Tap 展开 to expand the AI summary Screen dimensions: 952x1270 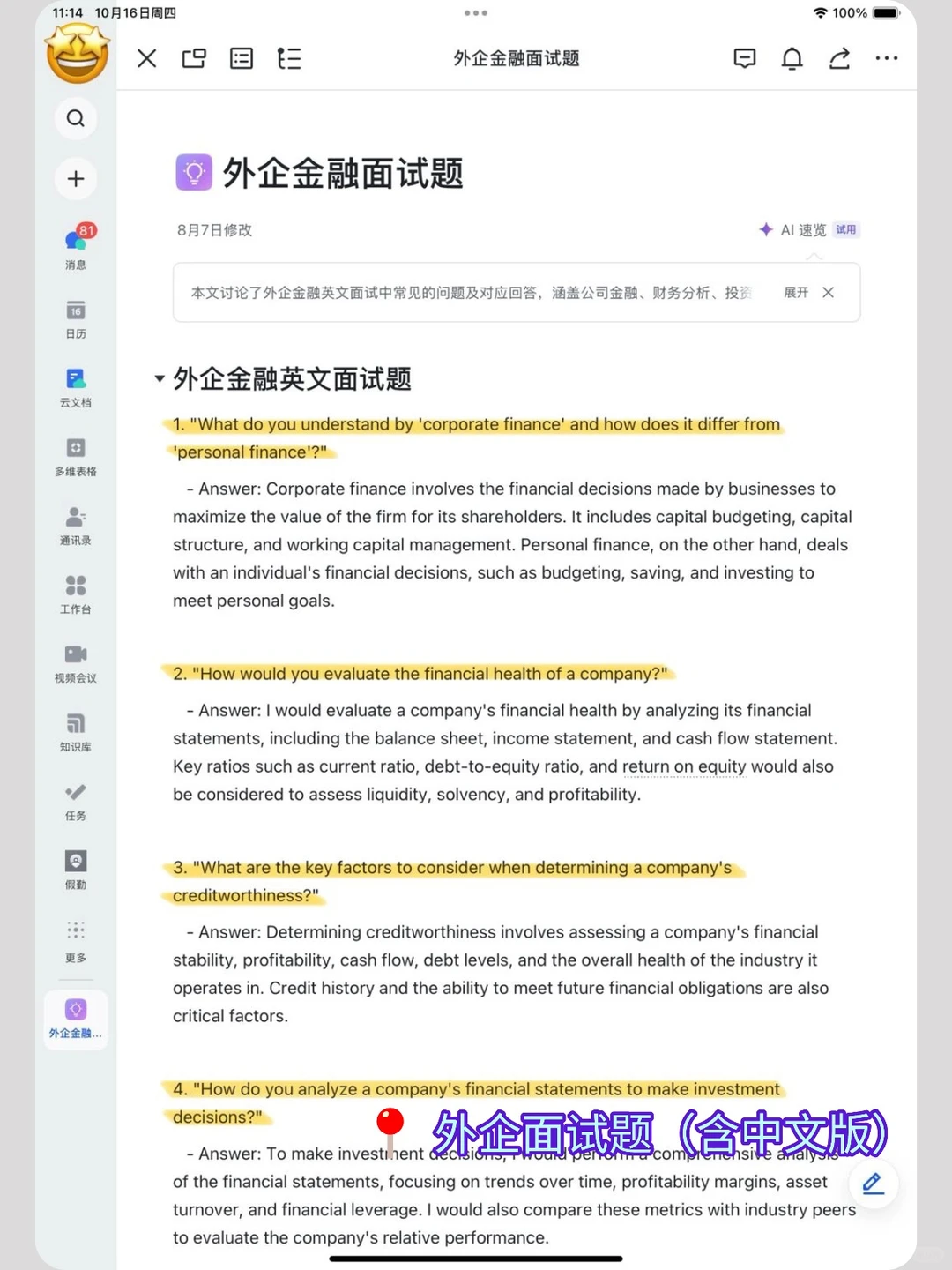(796, 292)
